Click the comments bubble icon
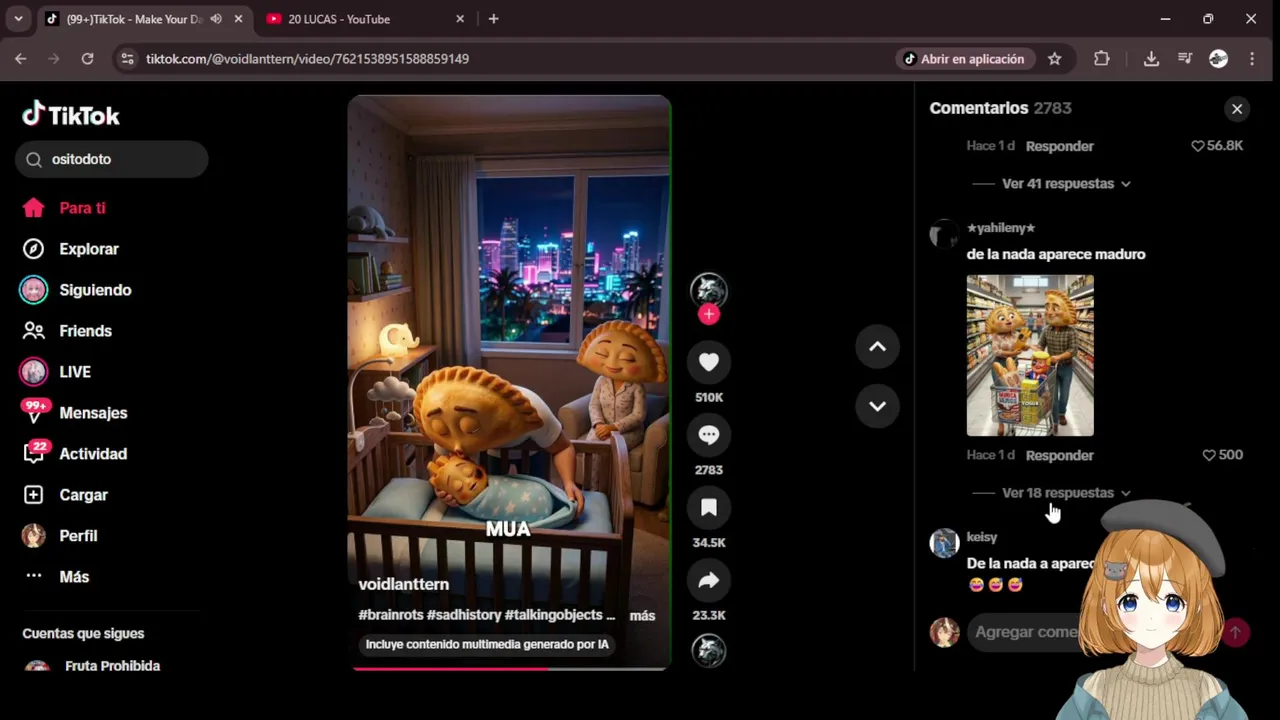The height and width of the screenshot is (720, 1280). click(709, 435)
